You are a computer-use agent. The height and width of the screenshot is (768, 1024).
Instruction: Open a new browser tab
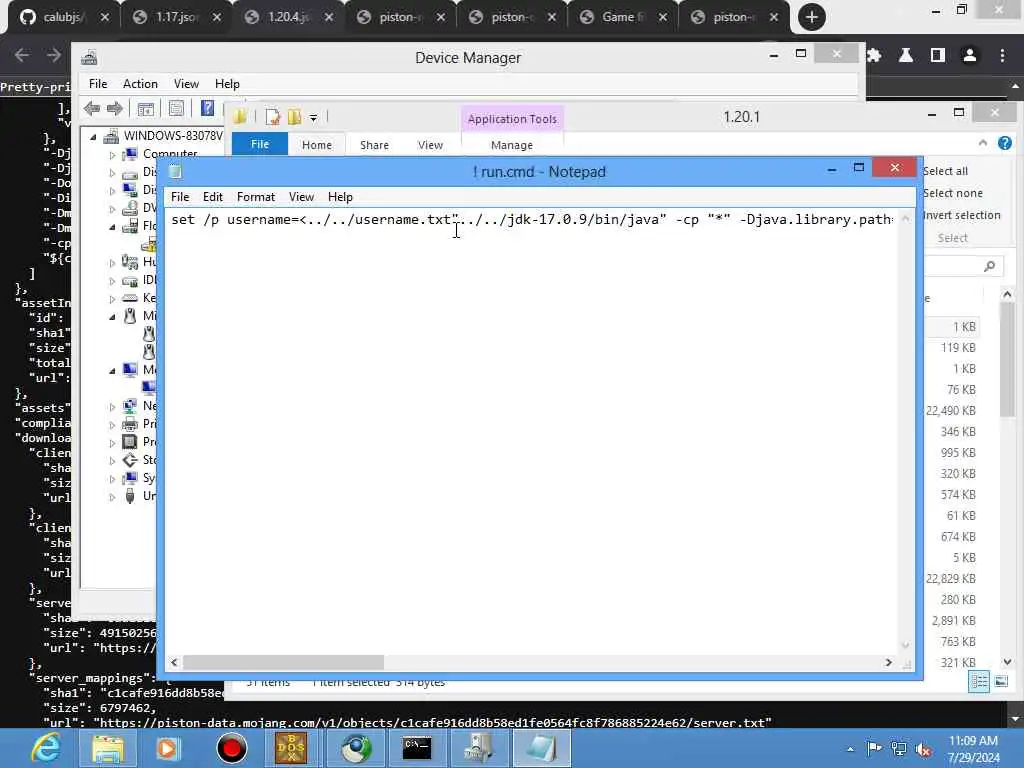click(x=812, y=17)
